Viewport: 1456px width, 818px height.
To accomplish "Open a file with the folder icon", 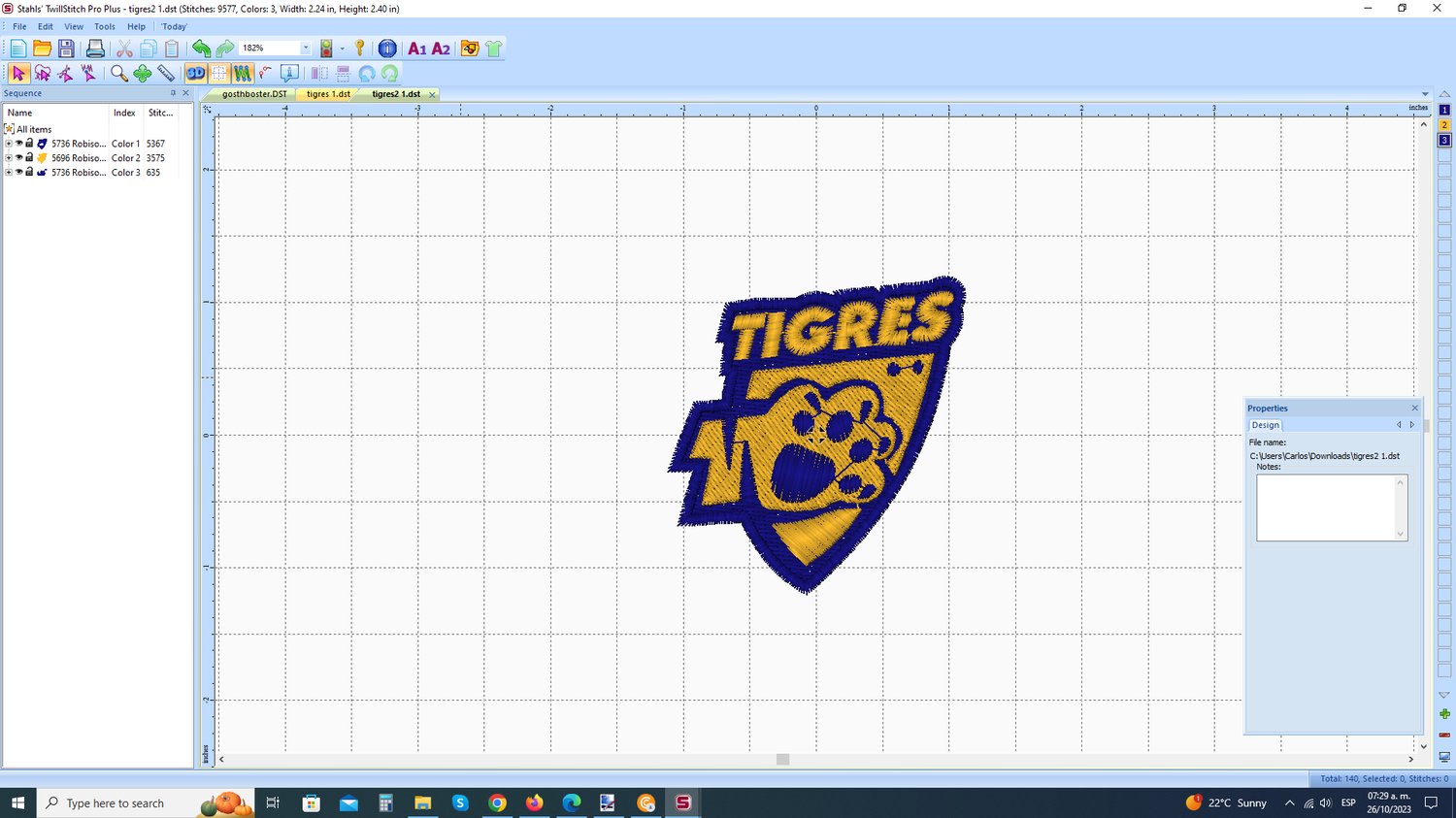I will [42, 49].
